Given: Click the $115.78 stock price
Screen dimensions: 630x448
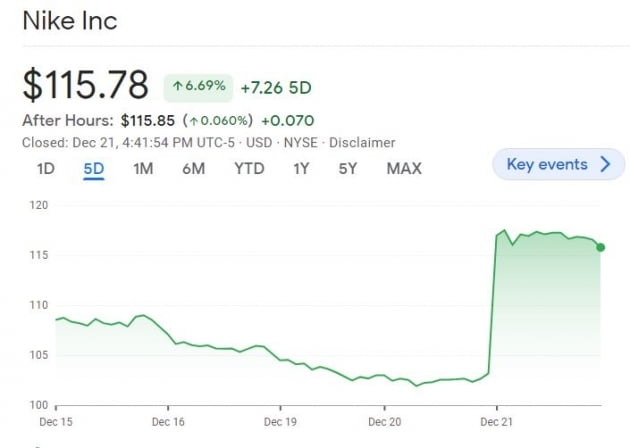Looking at the screenshot, I should 85,85.
